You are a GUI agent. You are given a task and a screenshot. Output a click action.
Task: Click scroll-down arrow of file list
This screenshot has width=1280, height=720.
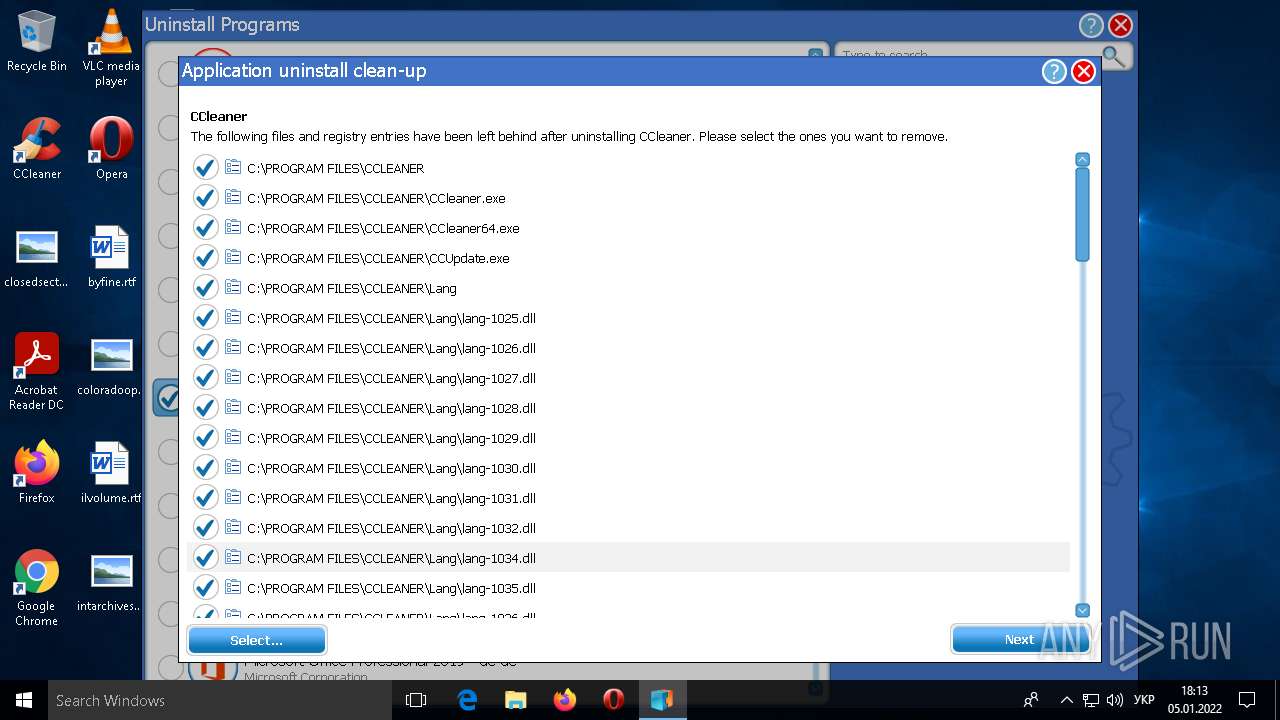click(1082, 610)
